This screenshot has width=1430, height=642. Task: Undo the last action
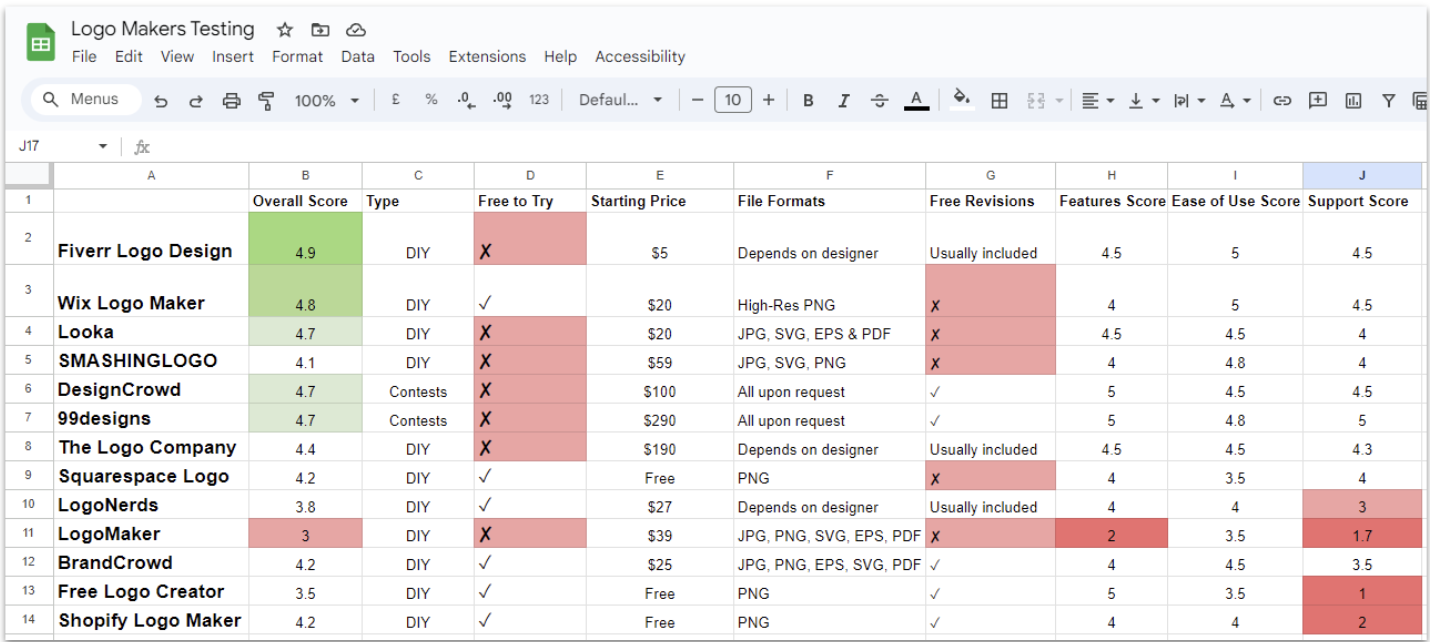(x=160, y=99)
